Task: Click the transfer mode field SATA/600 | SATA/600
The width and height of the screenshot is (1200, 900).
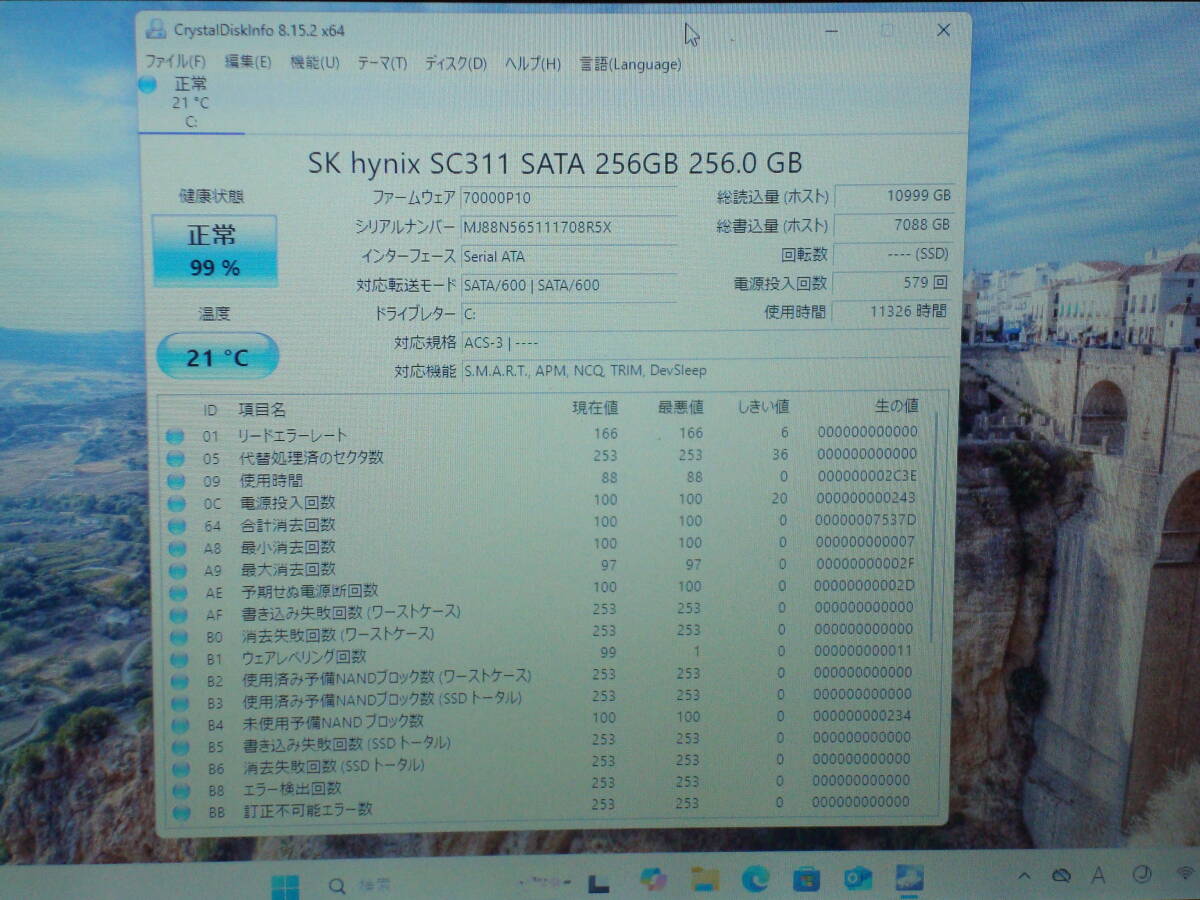Action: [x=568, y=285]
